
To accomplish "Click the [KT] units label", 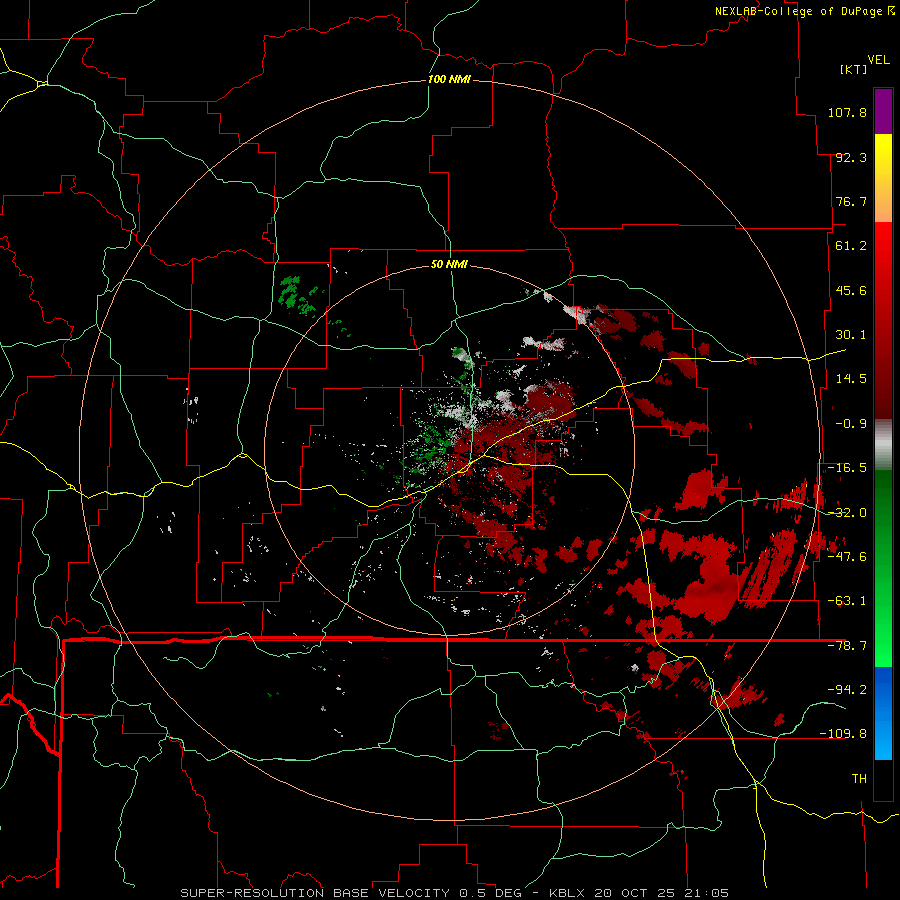I will pos(854,69).
